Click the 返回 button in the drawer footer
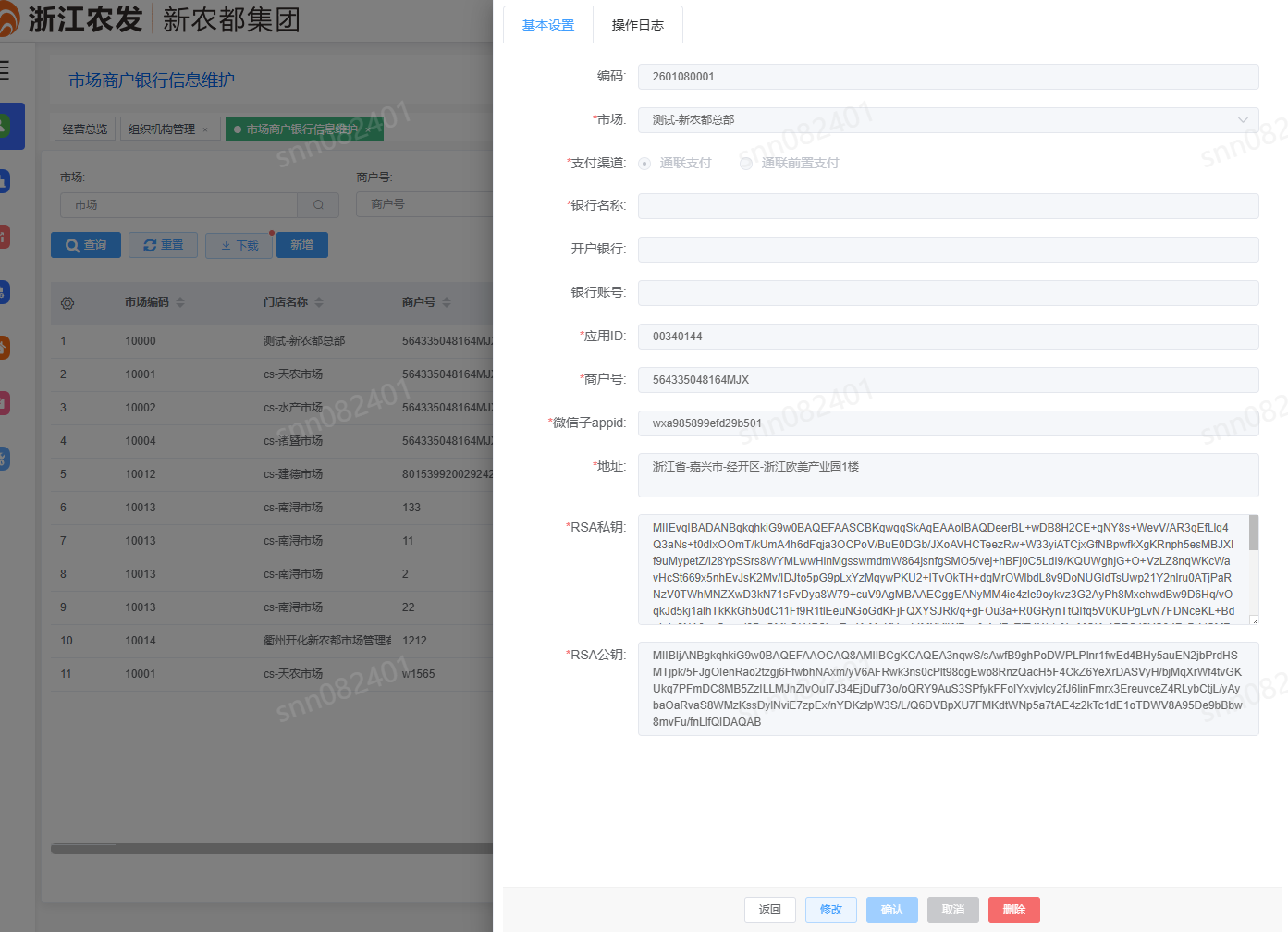The width and height of the screenshot is (1288, 932). click(x=770, y=910)
